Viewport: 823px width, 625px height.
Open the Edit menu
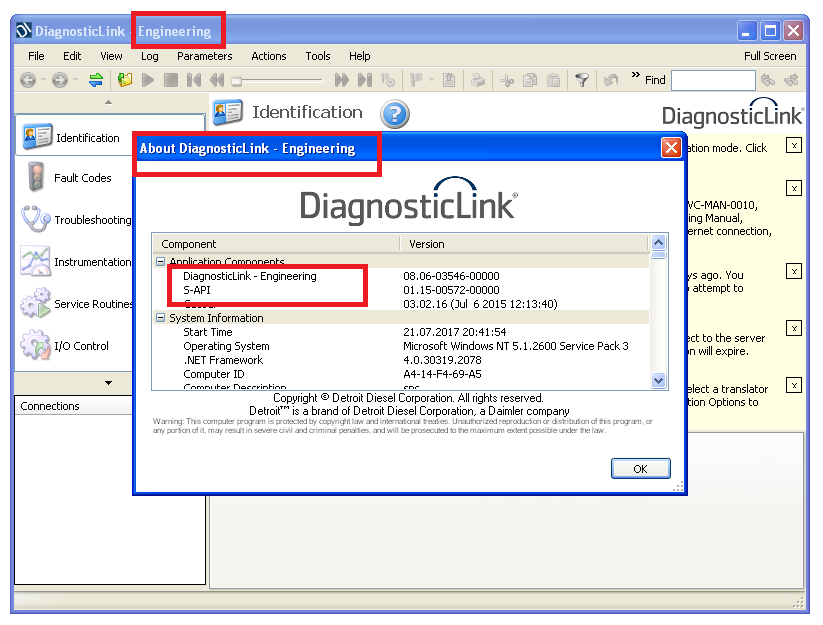coord(72,56)
